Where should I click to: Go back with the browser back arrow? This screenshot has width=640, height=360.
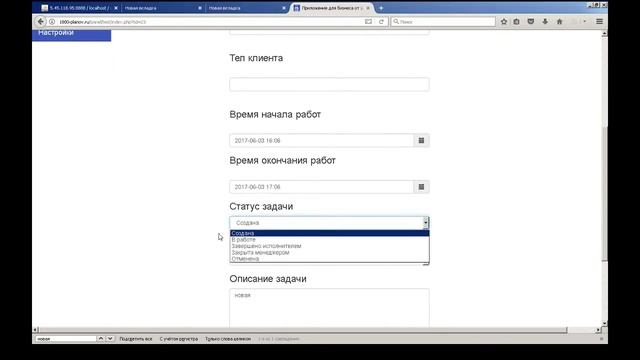point(40,22)
